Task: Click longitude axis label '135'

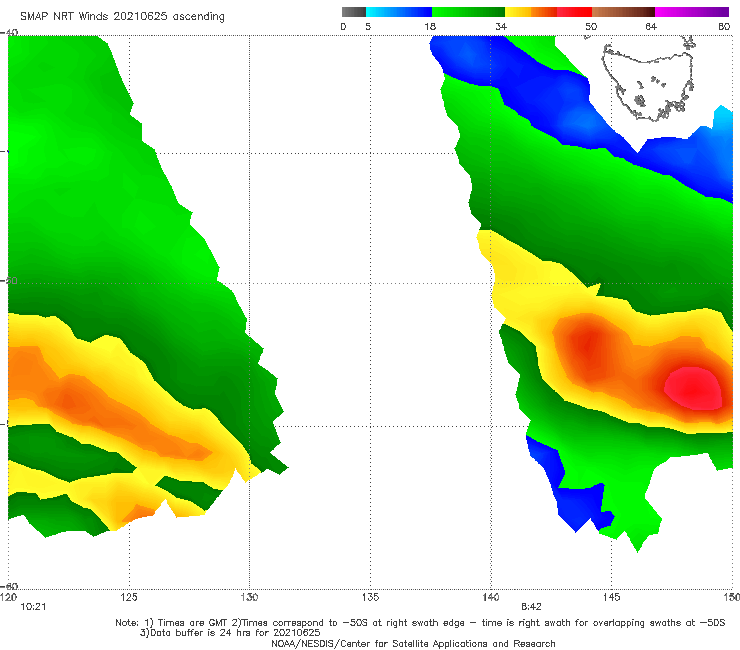Action: 370,597
